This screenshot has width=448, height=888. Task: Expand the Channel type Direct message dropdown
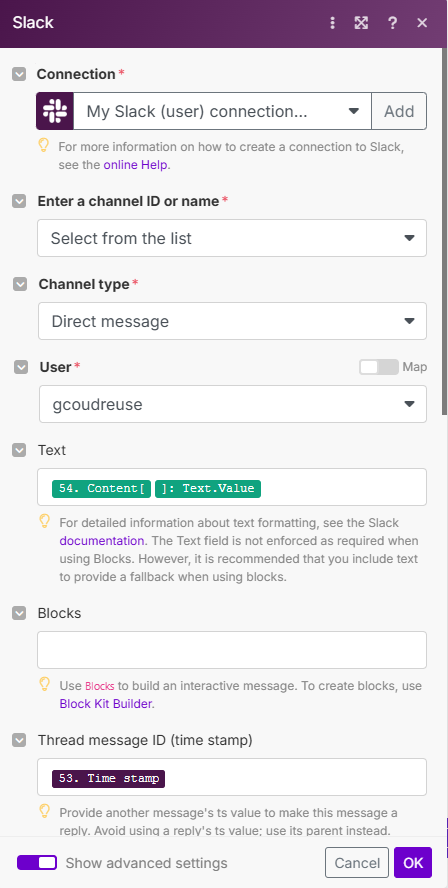[232, 321]
